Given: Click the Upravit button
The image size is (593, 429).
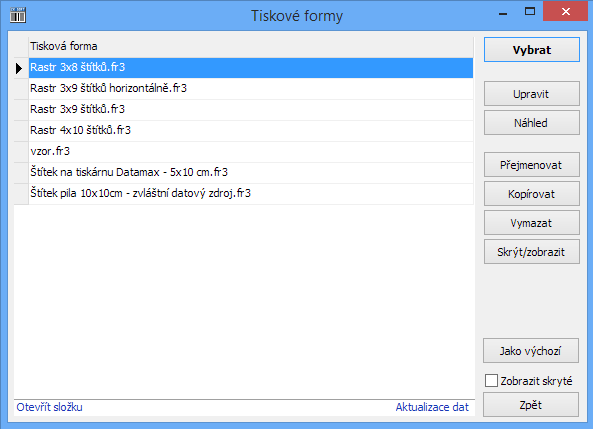Looking at the screenshot, I should click(531, 94).
